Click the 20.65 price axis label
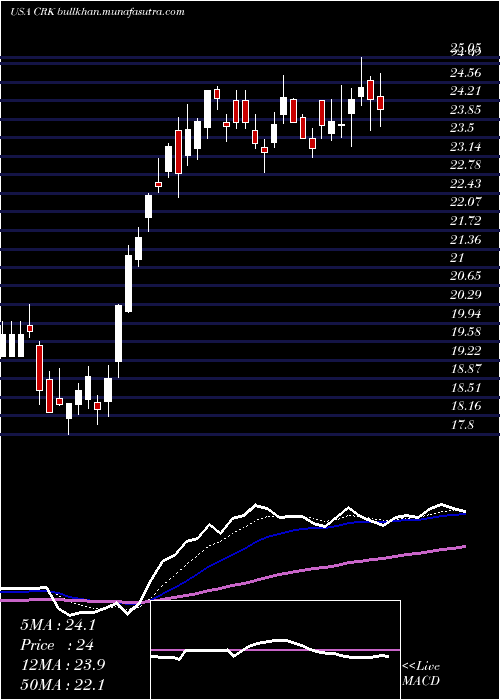Viewport: 500px width, 700px height. (466, 276)
